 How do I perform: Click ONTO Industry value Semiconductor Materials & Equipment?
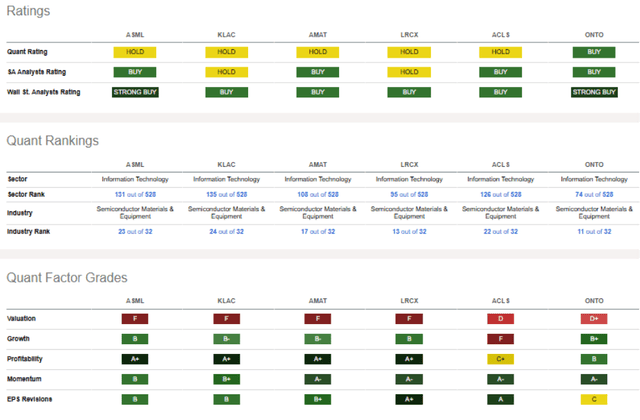[594, 213]
